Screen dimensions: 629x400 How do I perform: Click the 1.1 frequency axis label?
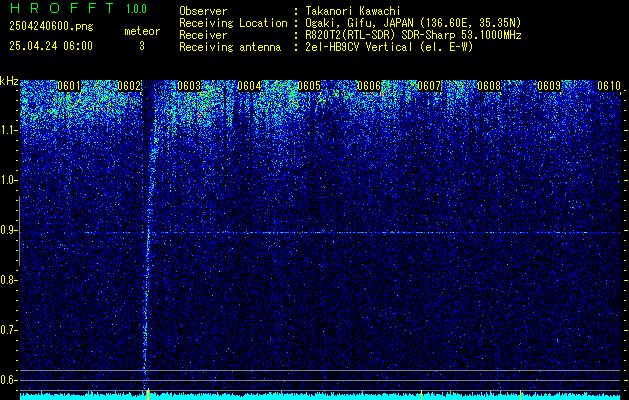click(x=9, y=130)
